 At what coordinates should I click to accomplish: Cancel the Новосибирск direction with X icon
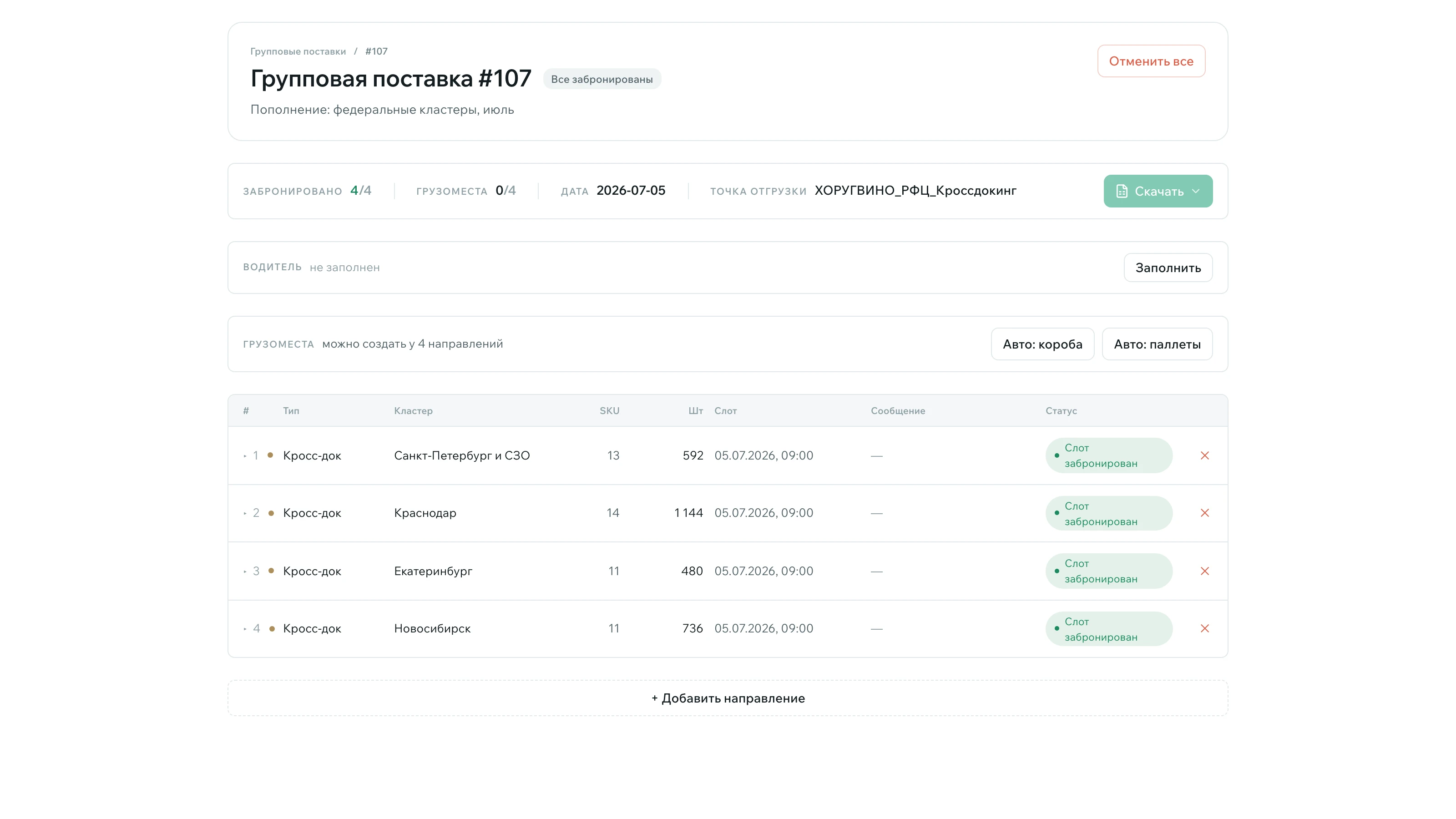click(1204, 628)
